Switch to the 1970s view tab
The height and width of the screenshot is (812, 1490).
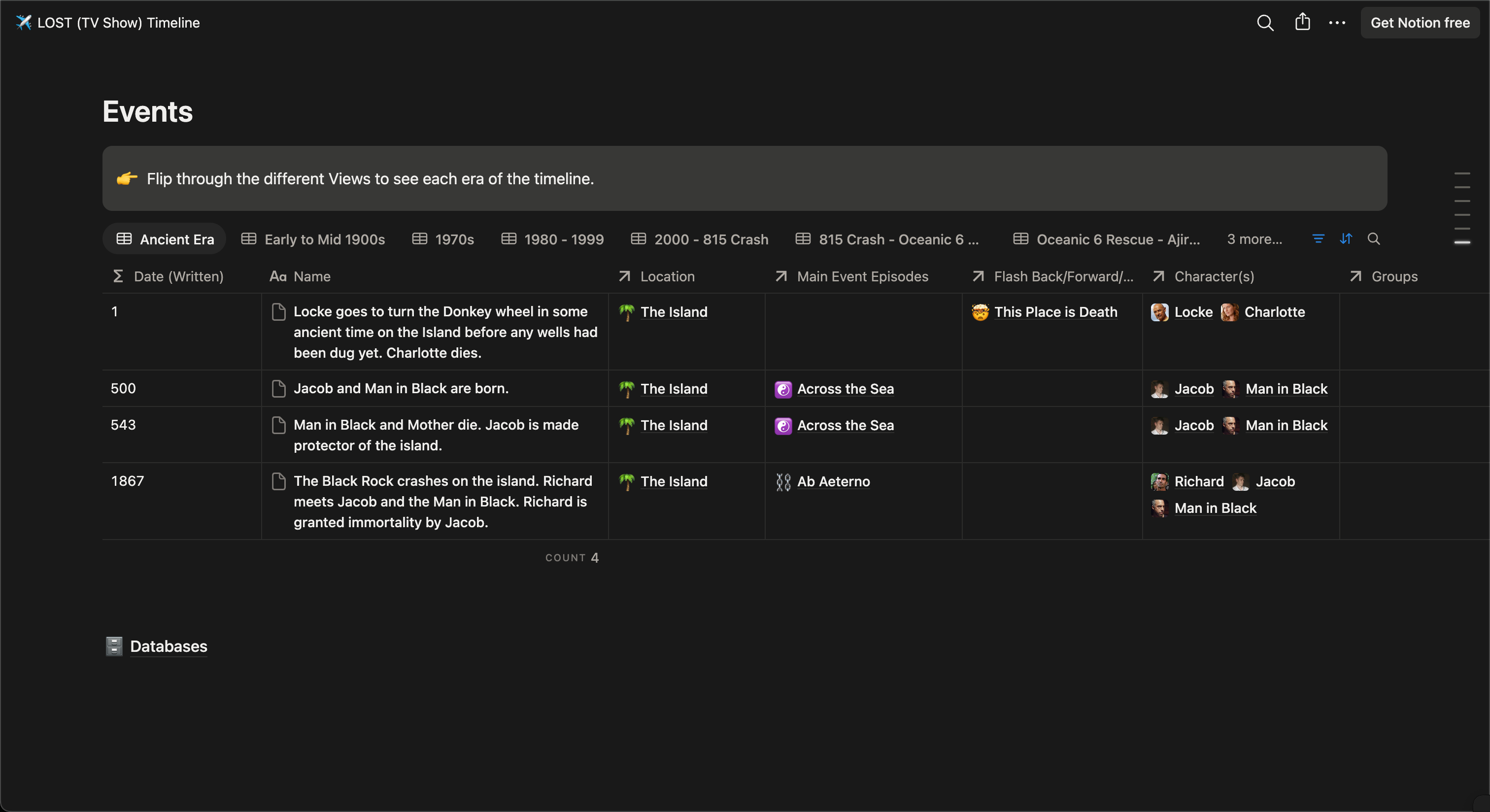point(443,239)
